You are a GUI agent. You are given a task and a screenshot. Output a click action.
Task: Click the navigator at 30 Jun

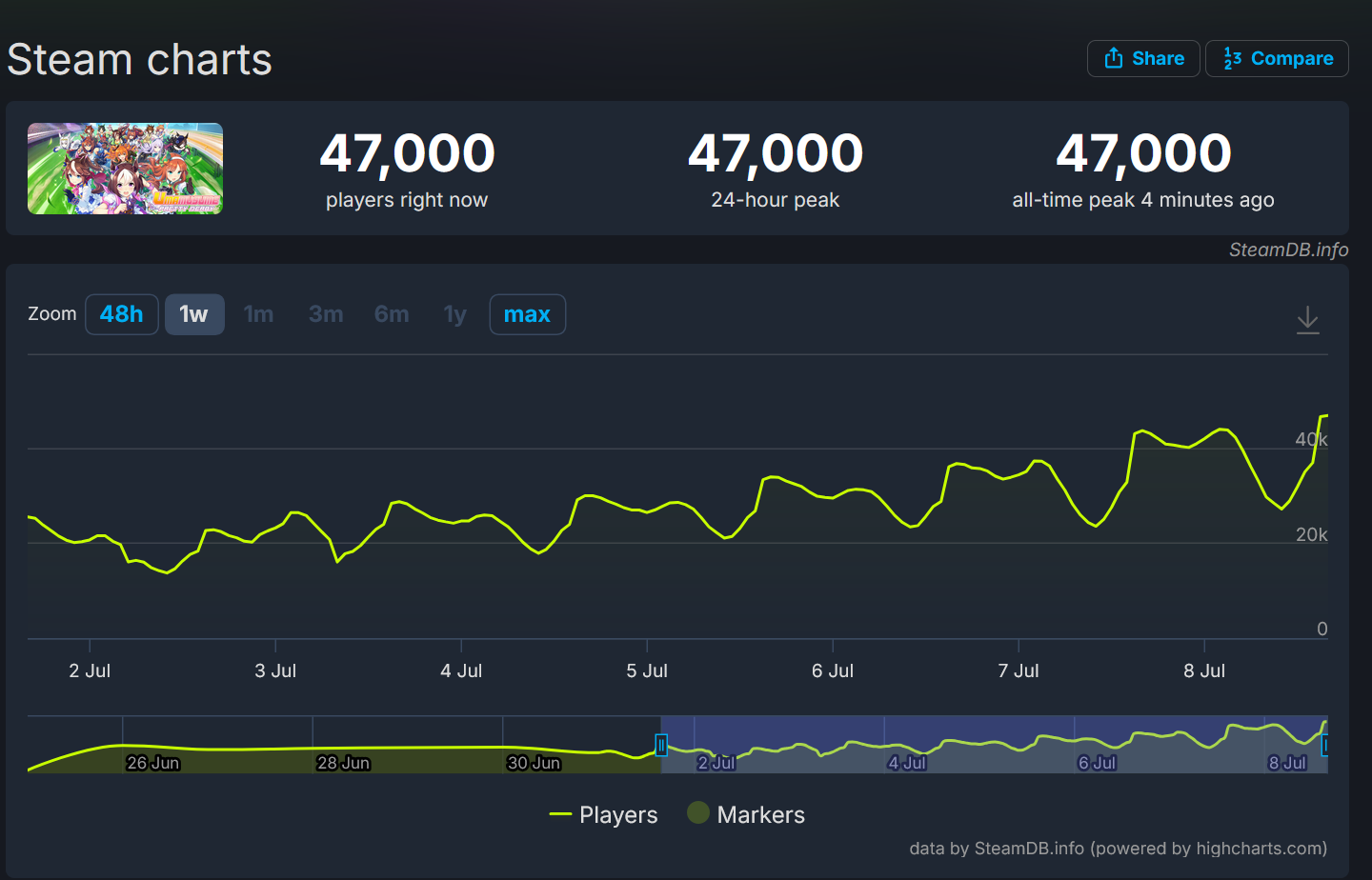[534, 763]
